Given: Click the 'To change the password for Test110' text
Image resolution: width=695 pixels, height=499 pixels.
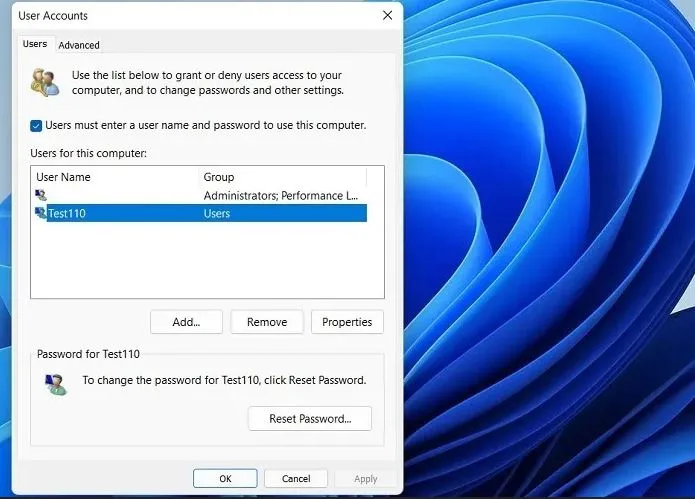Looking at the screenshot, I should click(x=224, y=380).
